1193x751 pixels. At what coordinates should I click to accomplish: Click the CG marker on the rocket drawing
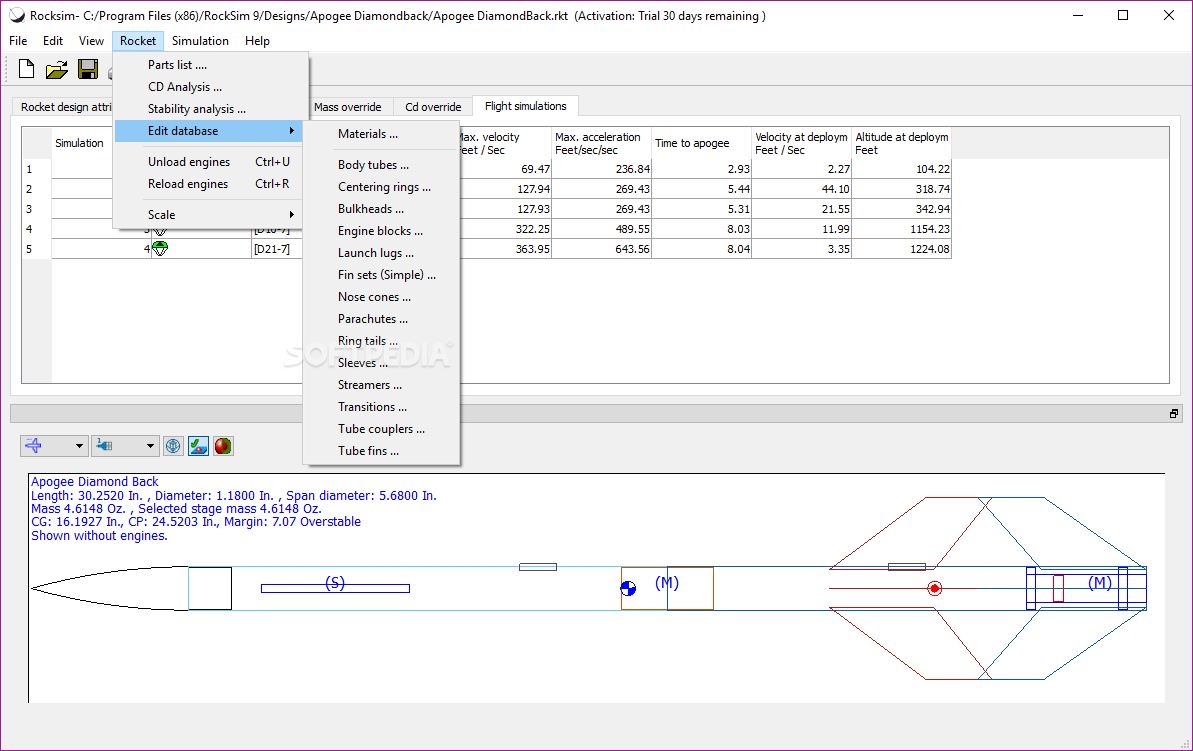[628, 588]
